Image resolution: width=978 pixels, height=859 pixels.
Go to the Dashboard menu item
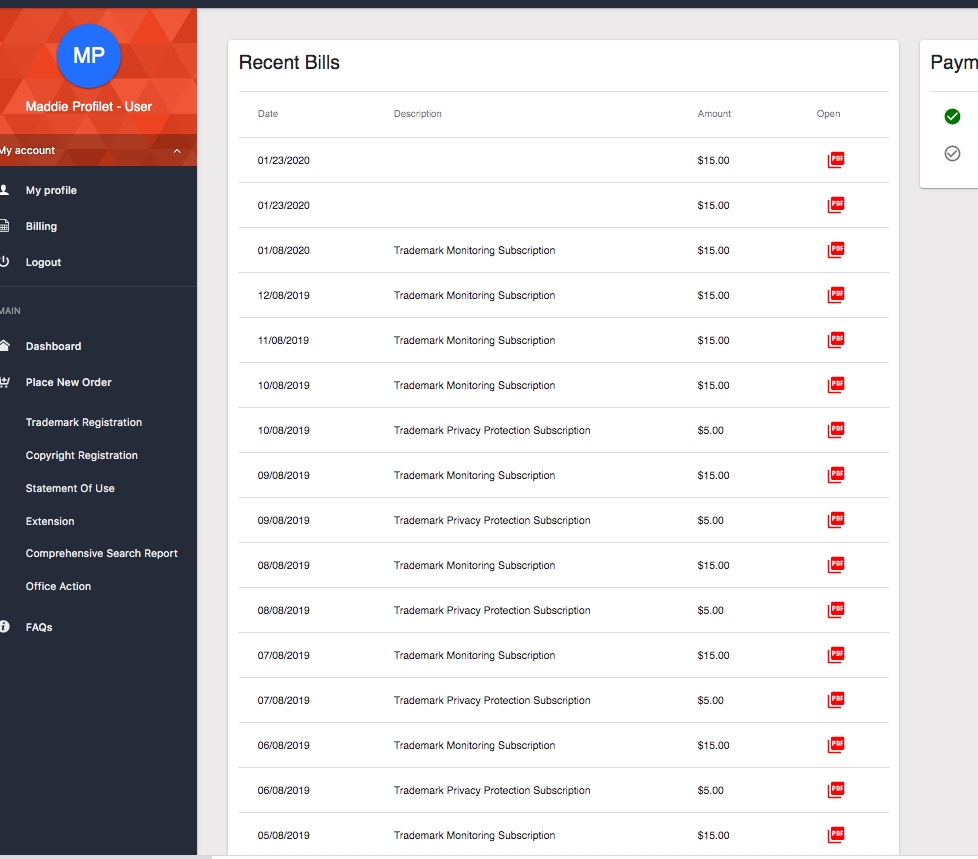point(55,345)
